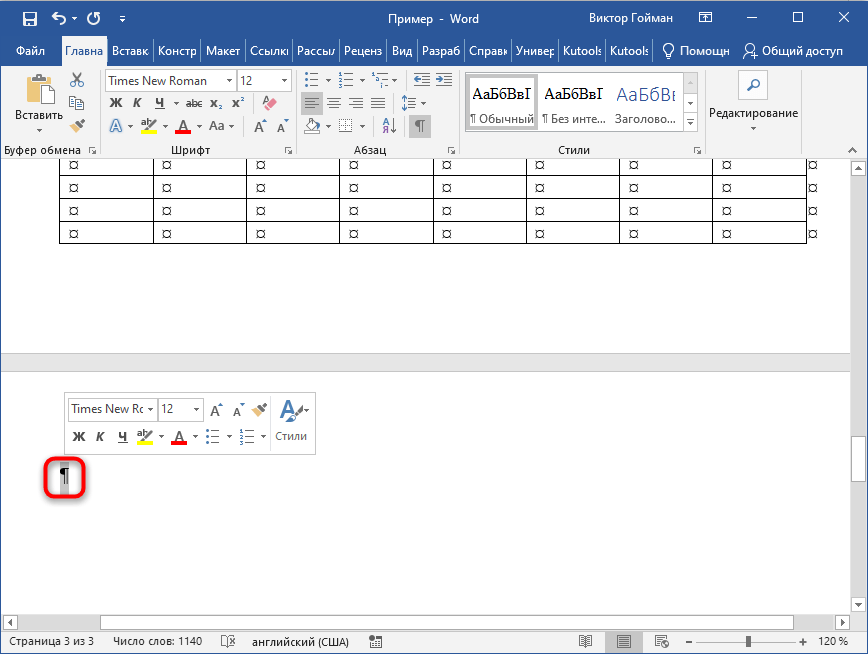868x654 pixels.
Task: Open the line spacing dropdown
Action: (x=414, y=103)
